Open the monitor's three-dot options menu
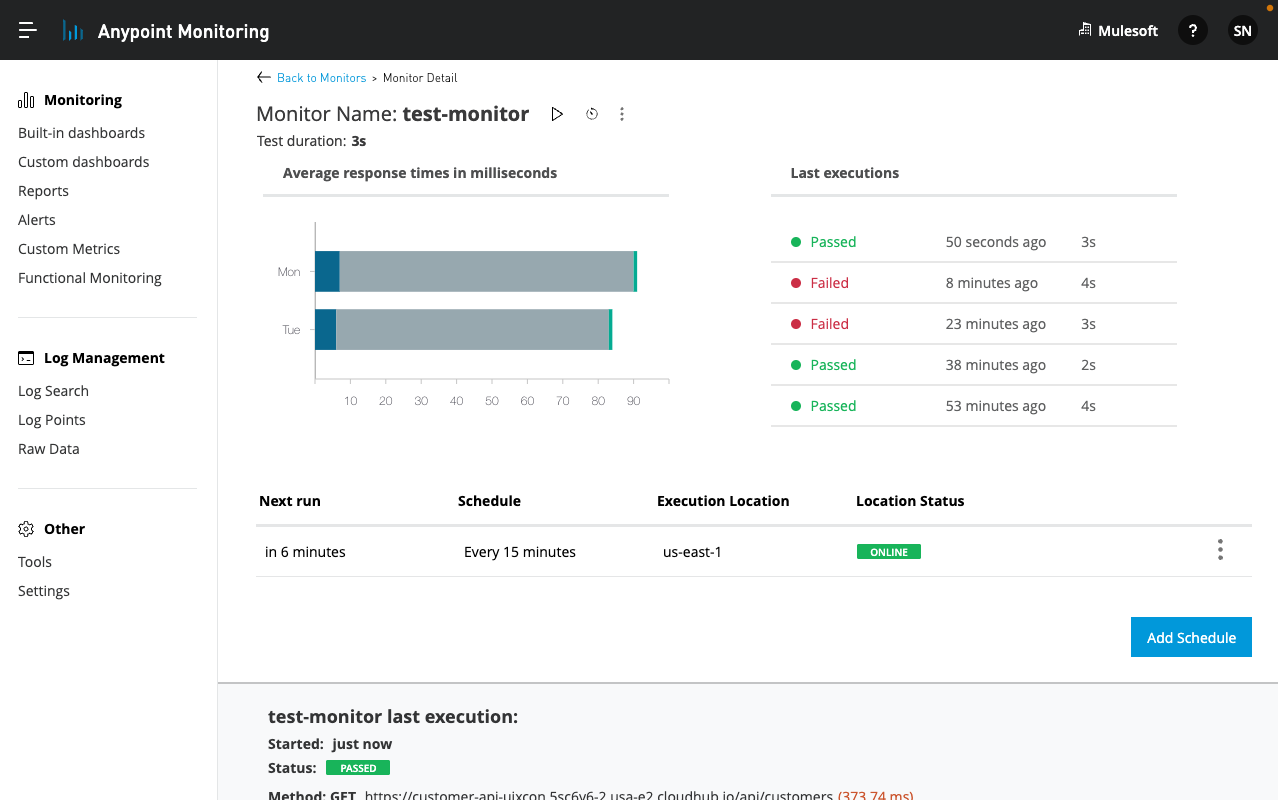The height and width of the screenshot is (800, 1278). (x=621, y=114)
